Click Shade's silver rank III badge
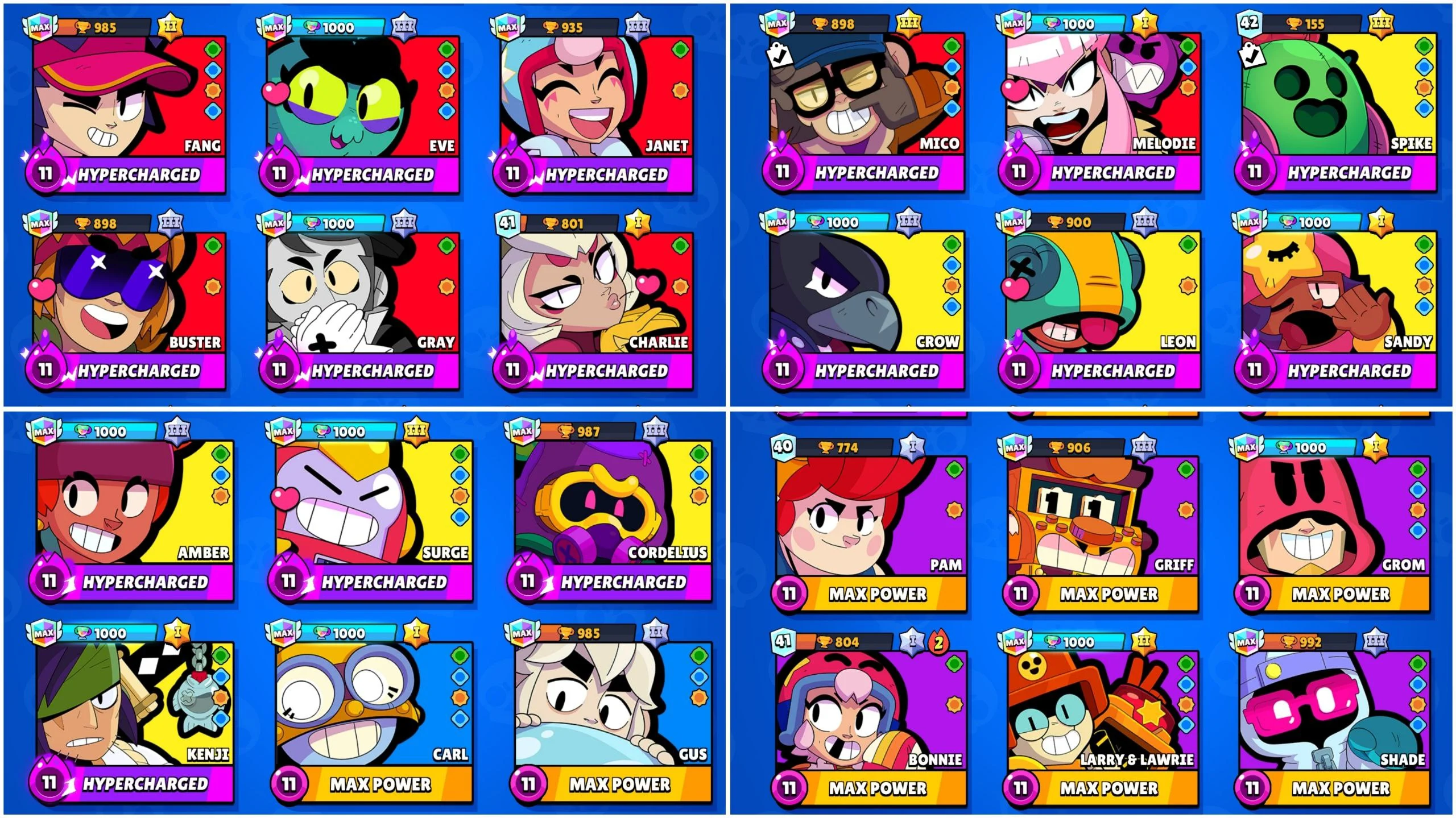This screenshot has width=1456, height=818. [1375, 641]
